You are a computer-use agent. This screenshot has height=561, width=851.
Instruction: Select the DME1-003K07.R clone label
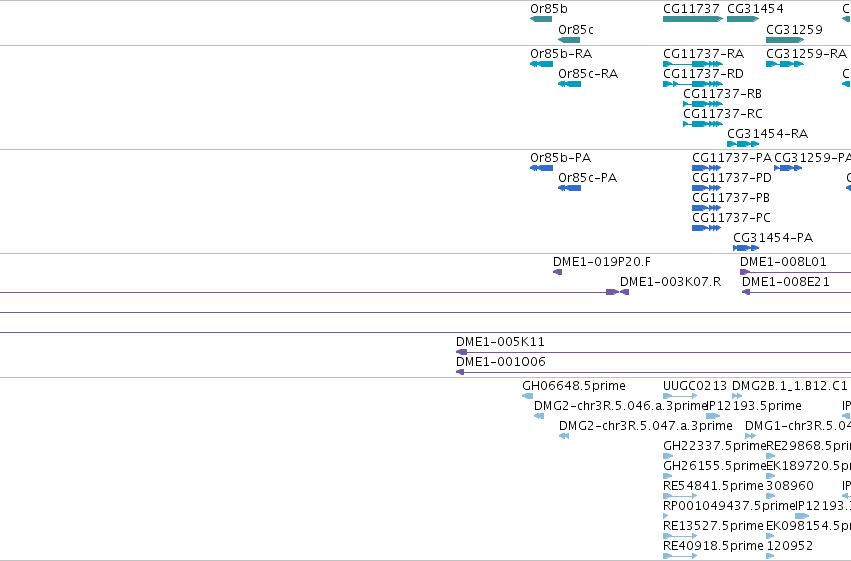[670, 282]
